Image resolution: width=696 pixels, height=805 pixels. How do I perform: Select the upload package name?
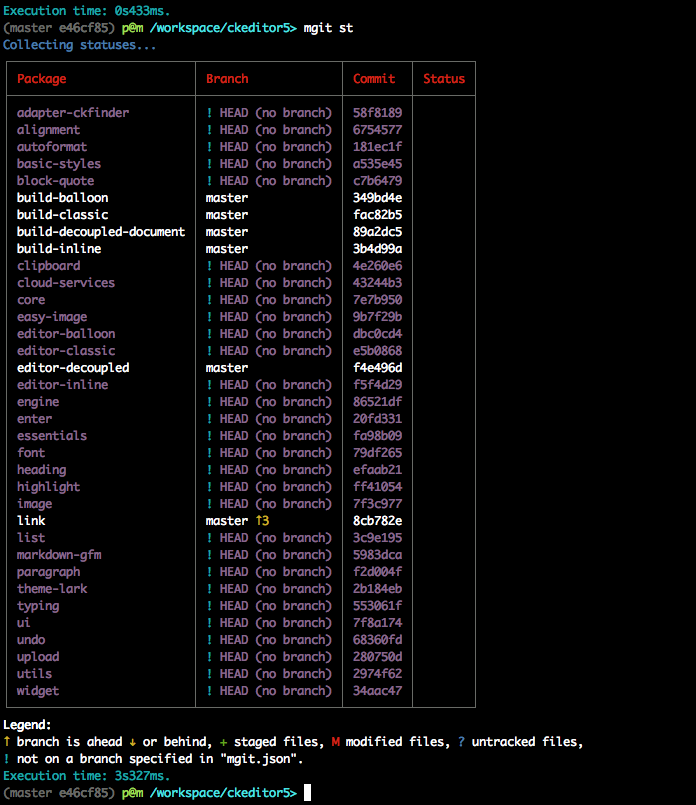[x=38, y=657]
